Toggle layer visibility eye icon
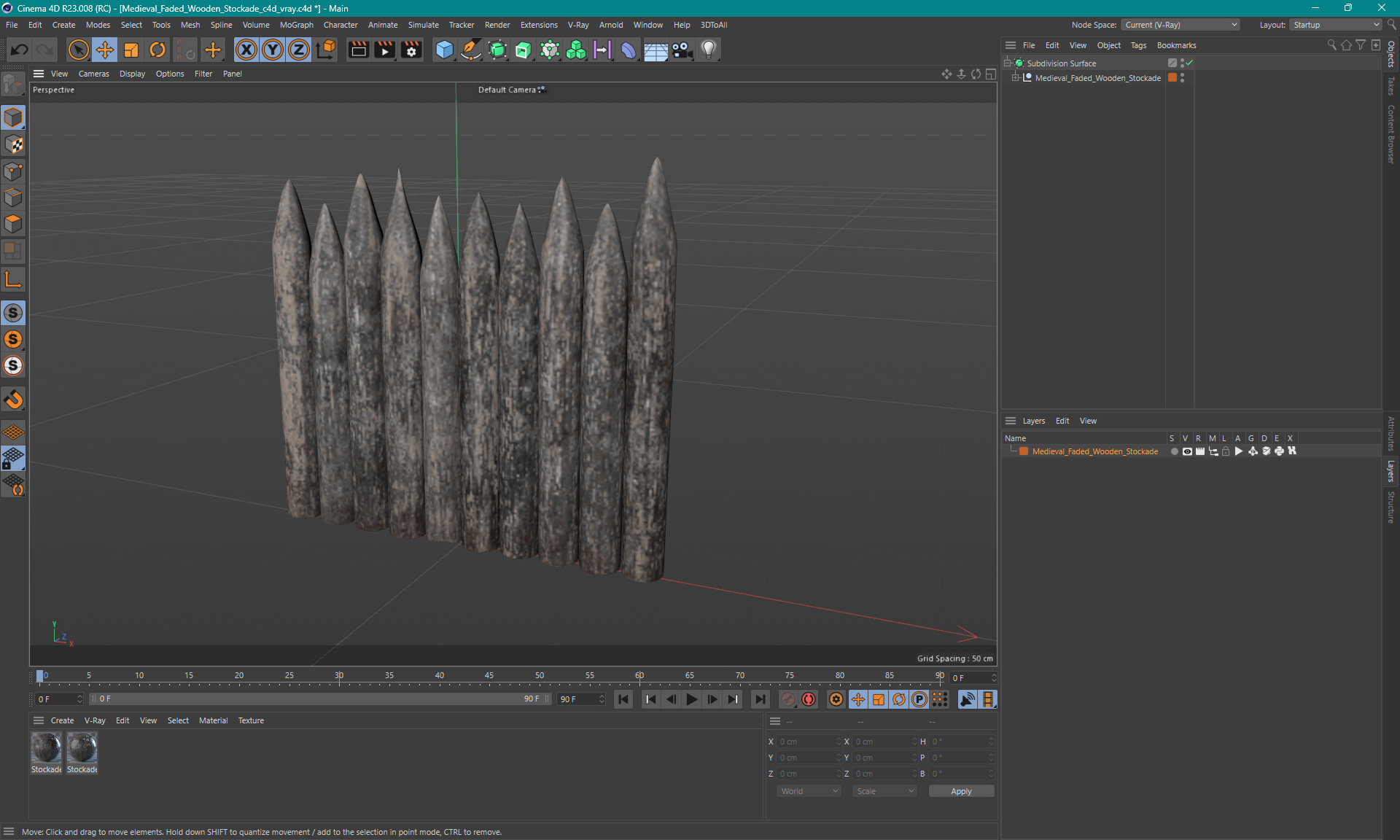Image resolution: width=1400 pixels, height=840 pixels. pos(1187,451)
